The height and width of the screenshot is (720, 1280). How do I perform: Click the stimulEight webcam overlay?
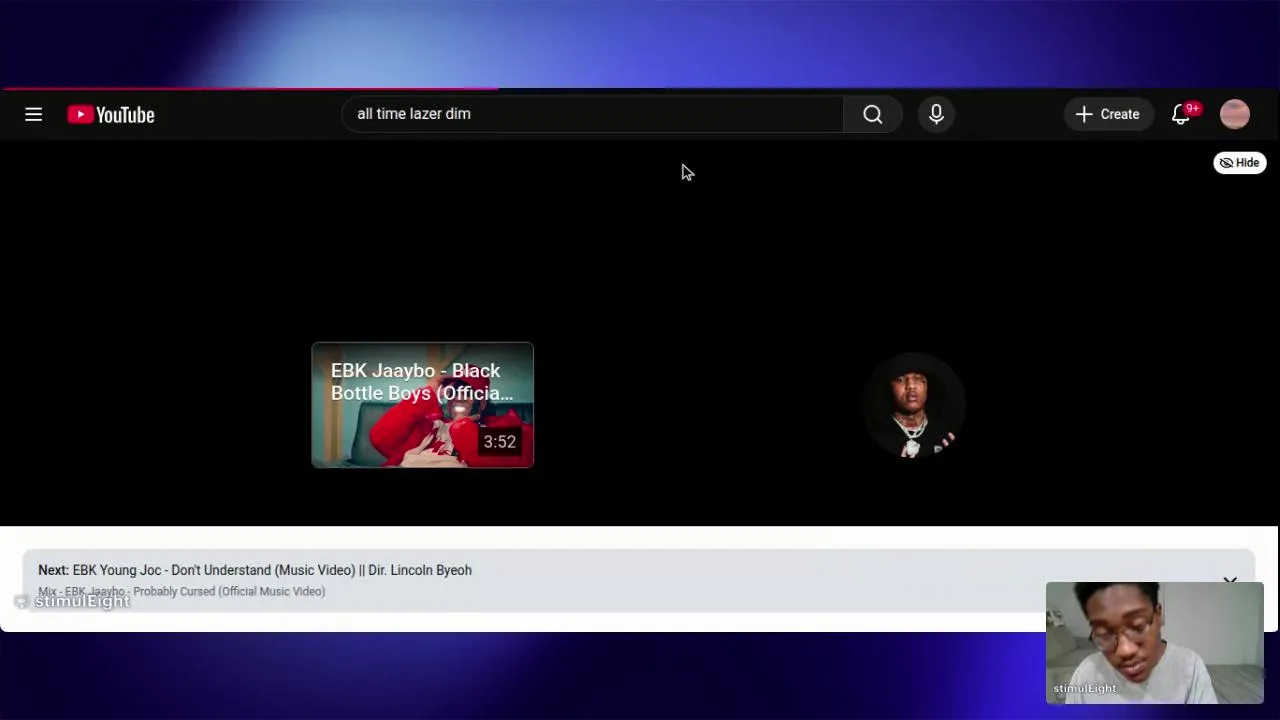pos(1155,642)
